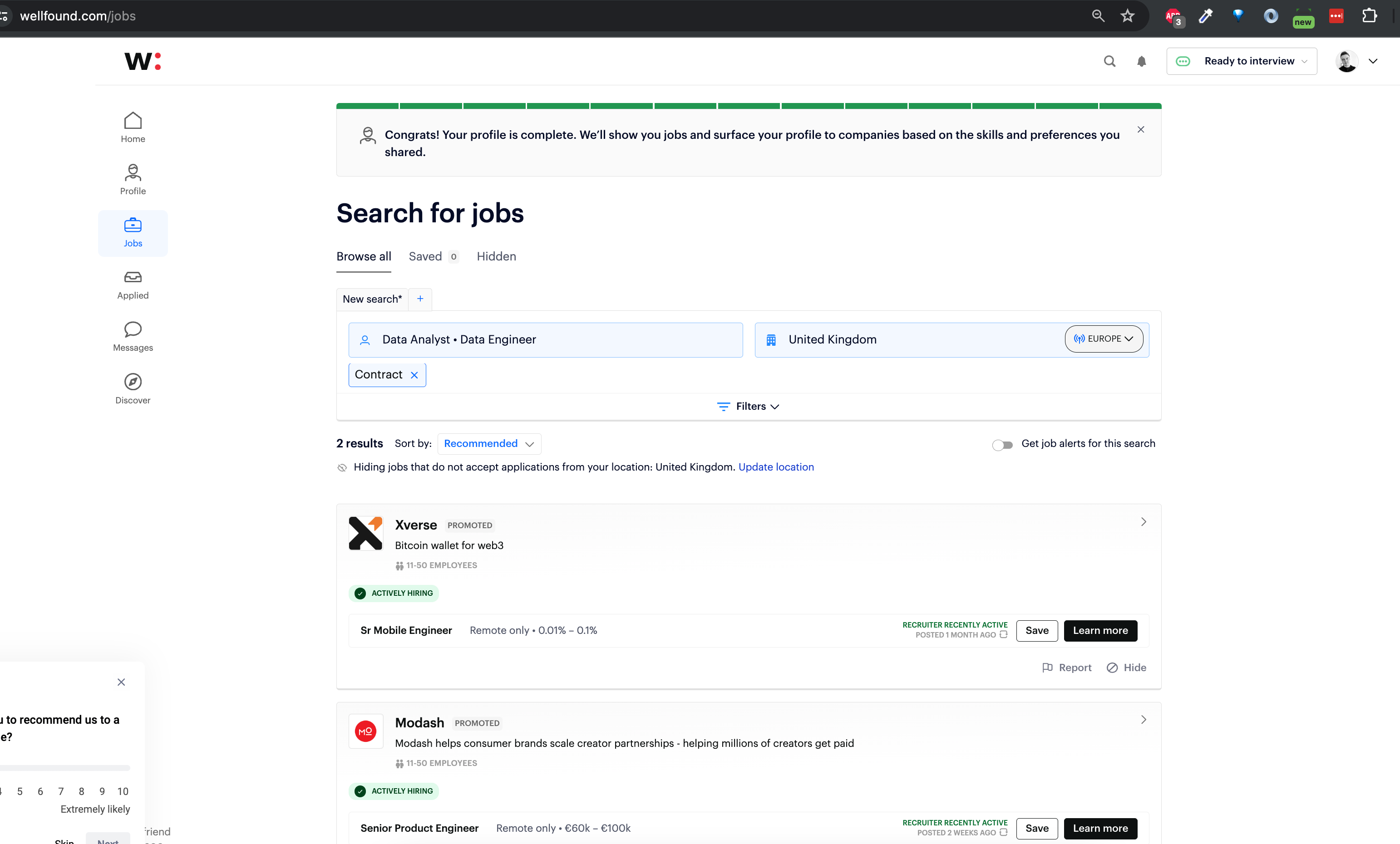Image resolution: width=1400 pixels, height=844 pixels.
Task: Open notifications bell icon
Action: coord(1141,61)
